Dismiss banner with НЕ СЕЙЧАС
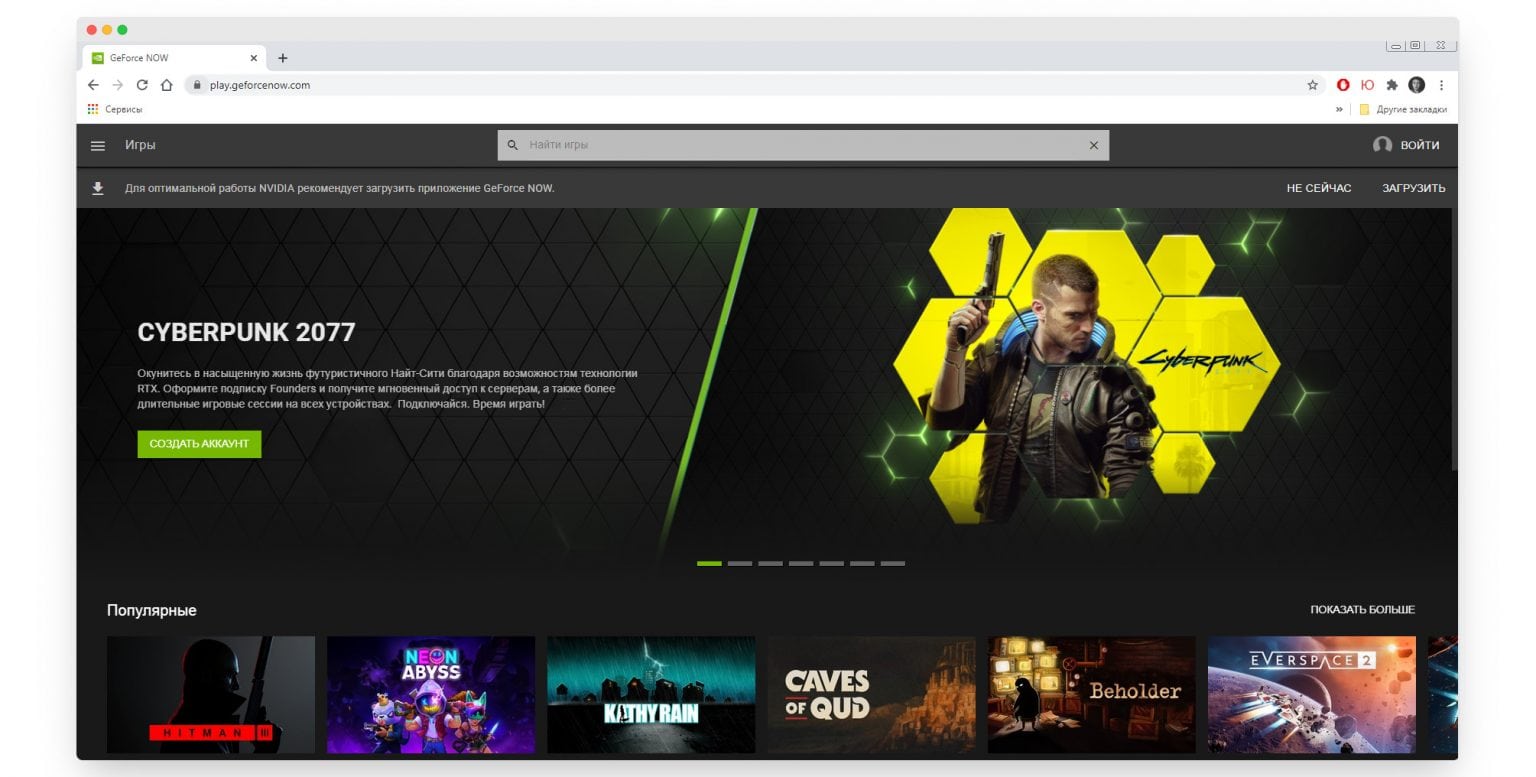Image resolution: width=1536 pixels, height=777 pixels. [1318, 188]
